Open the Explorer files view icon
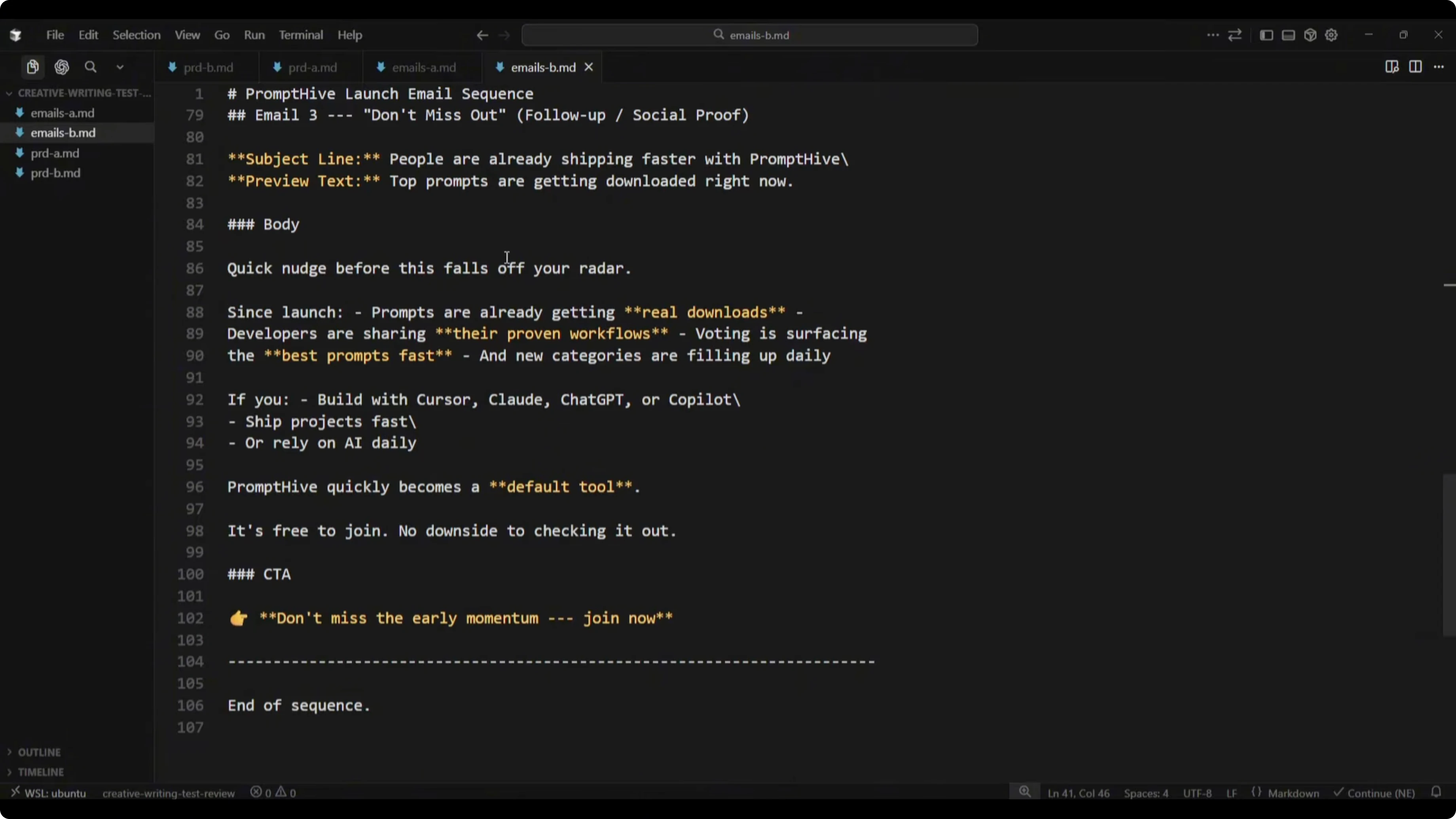The width and height of the screenshot is (1456, 819). [33, 67]
